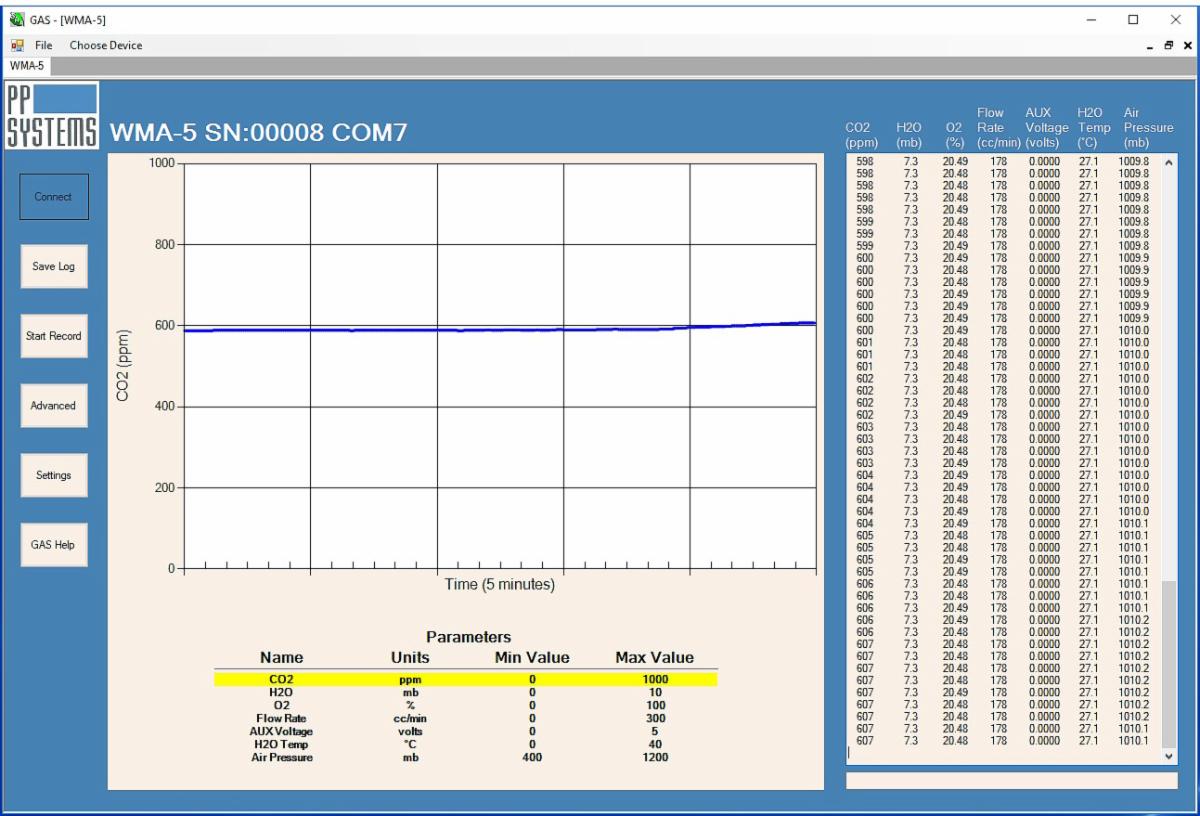Open the Choose Device menu

point(106,45)
